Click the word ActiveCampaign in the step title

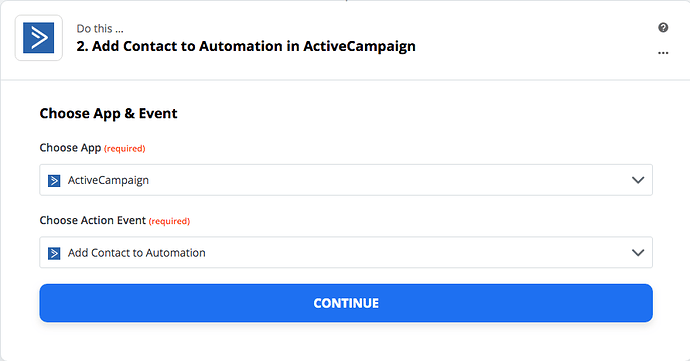click(x=360, y=46)
